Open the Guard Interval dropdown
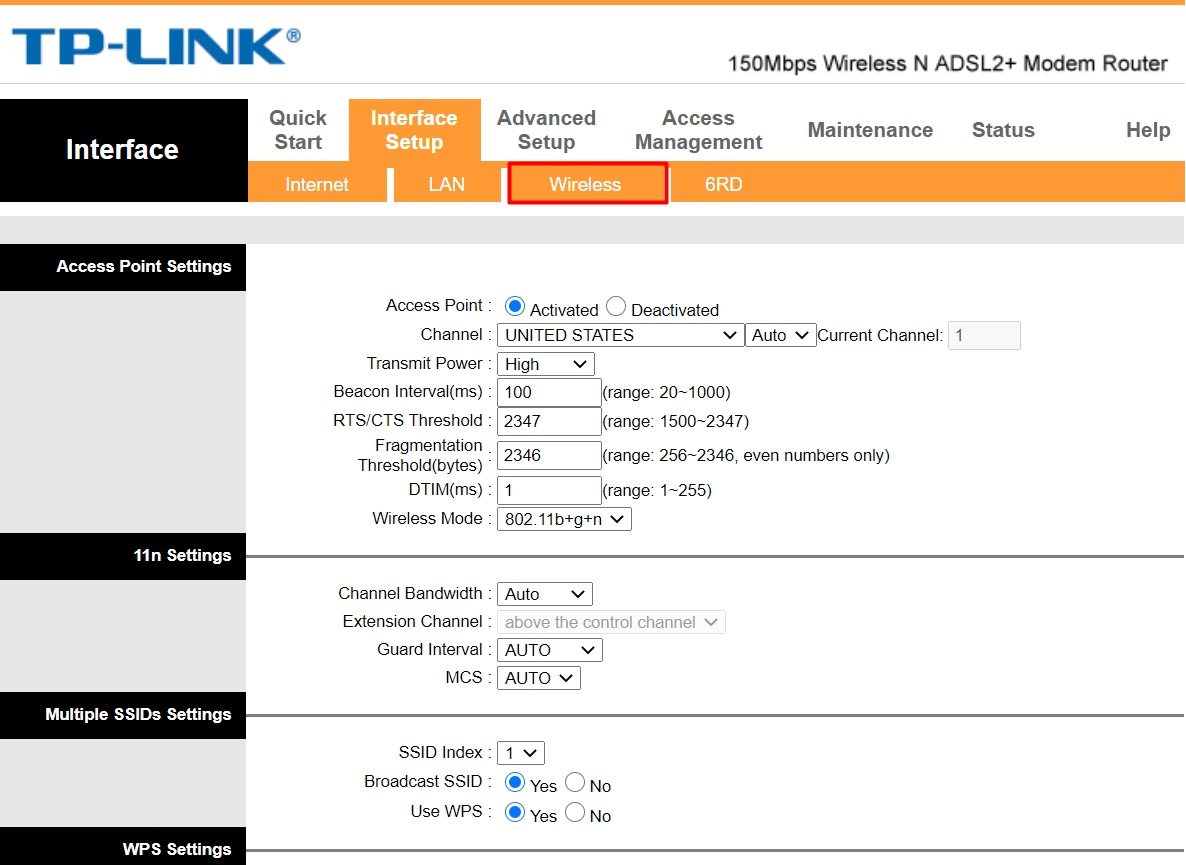 pos(549,650)
